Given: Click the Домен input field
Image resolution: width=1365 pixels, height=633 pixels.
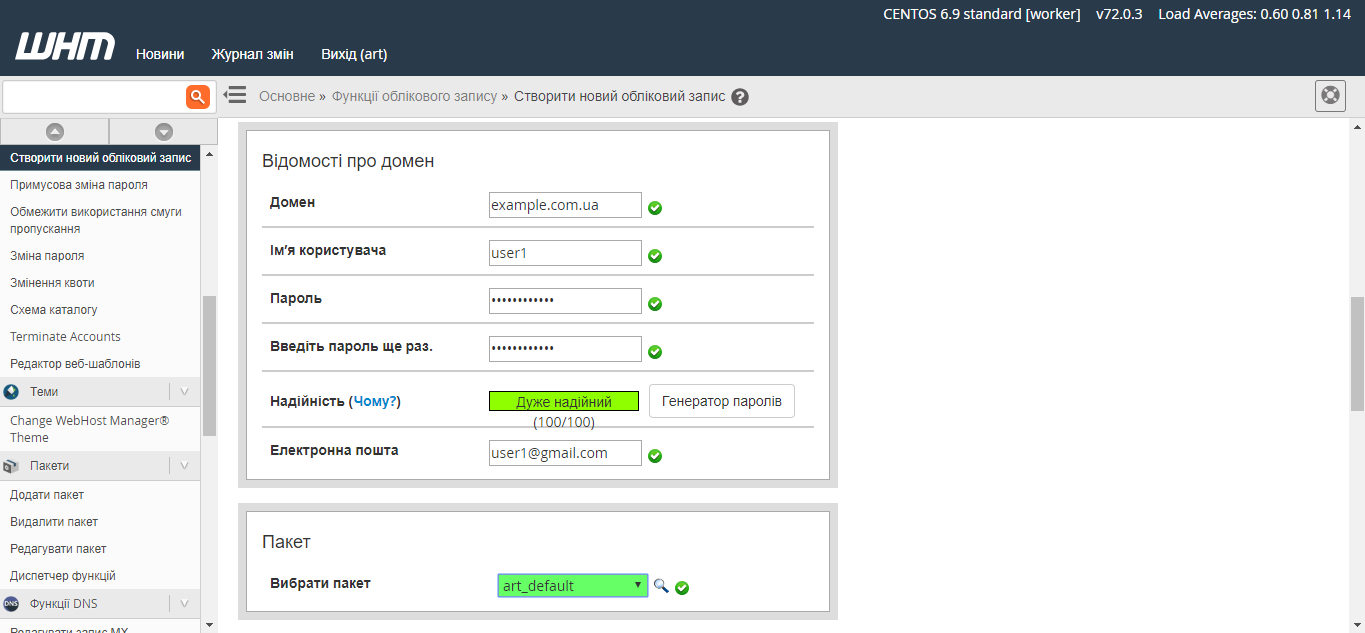Looking at the screenshot, I should click(x=565, y=205).
